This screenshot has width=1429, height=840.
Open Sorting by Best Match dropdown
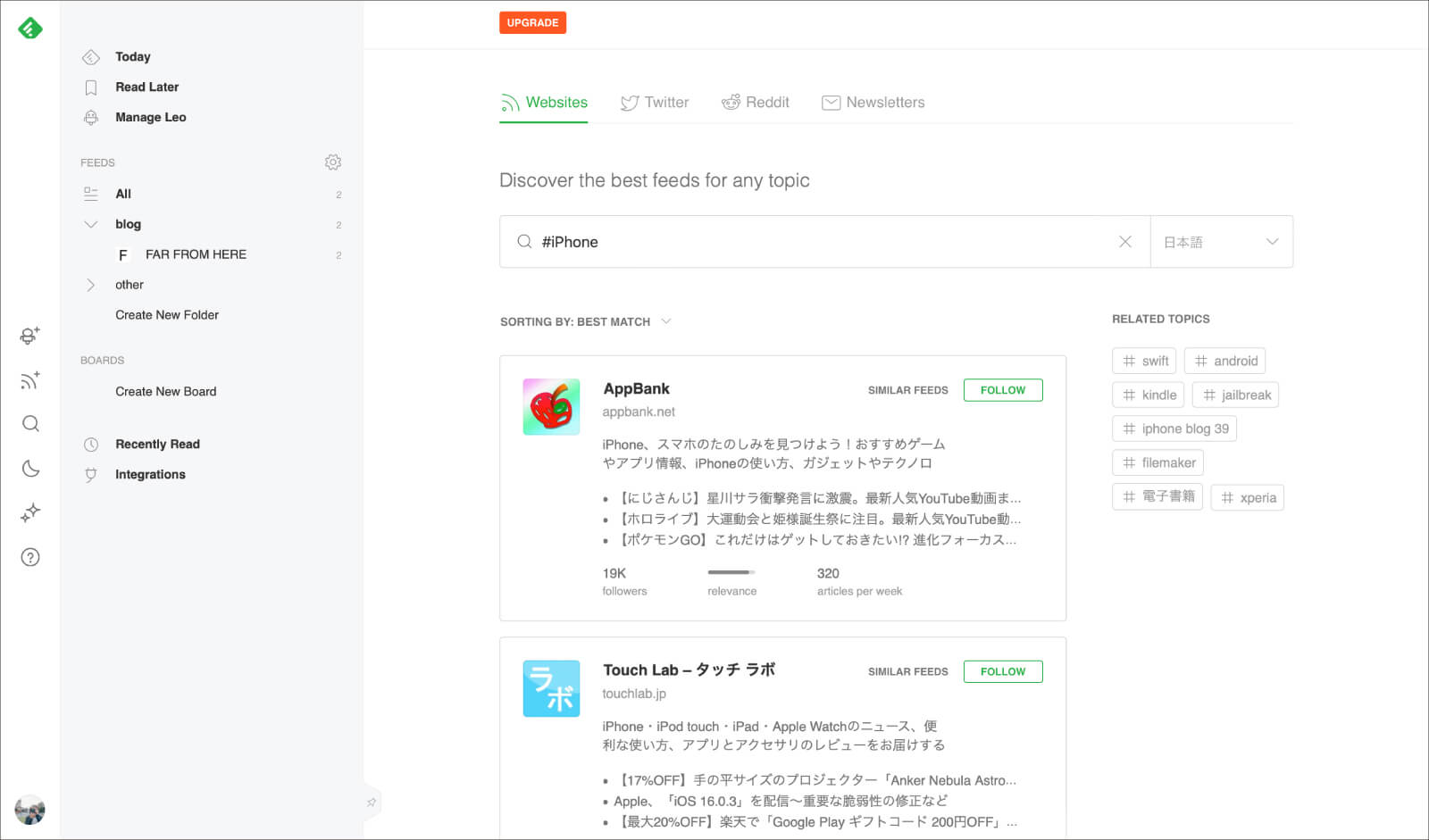[x=585, y=321]
